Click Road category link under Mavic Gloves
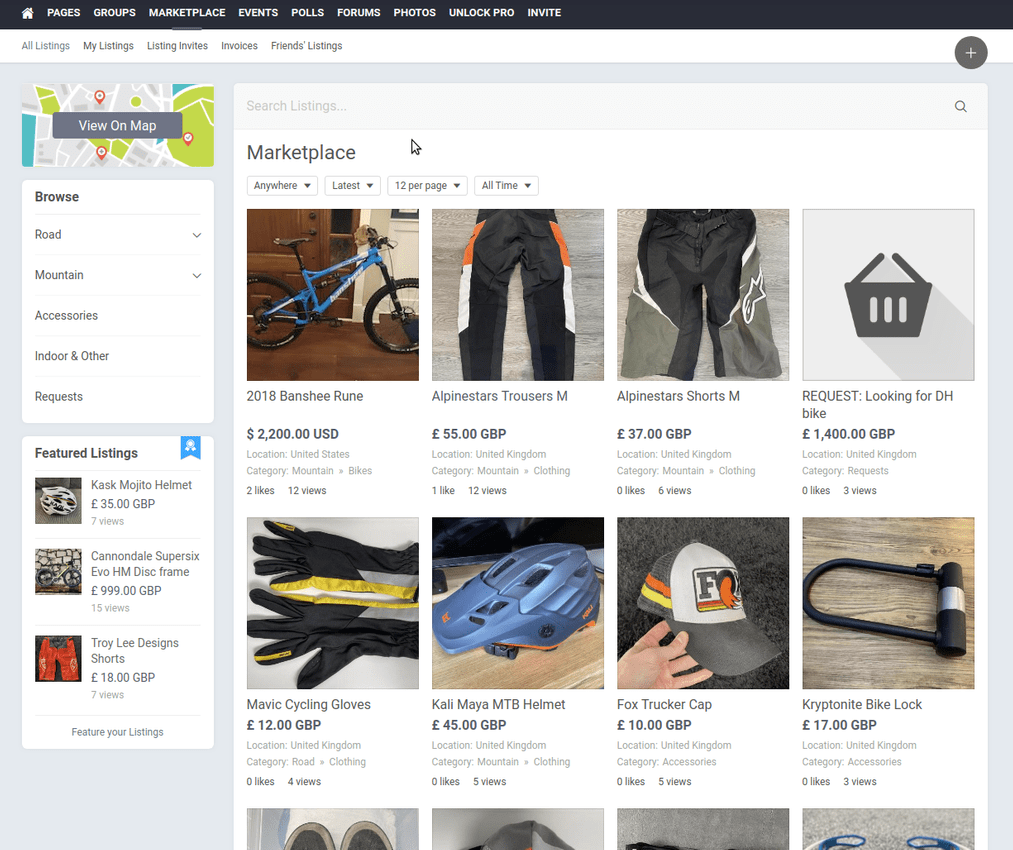The image size is (1013, 850). (303, 762)
